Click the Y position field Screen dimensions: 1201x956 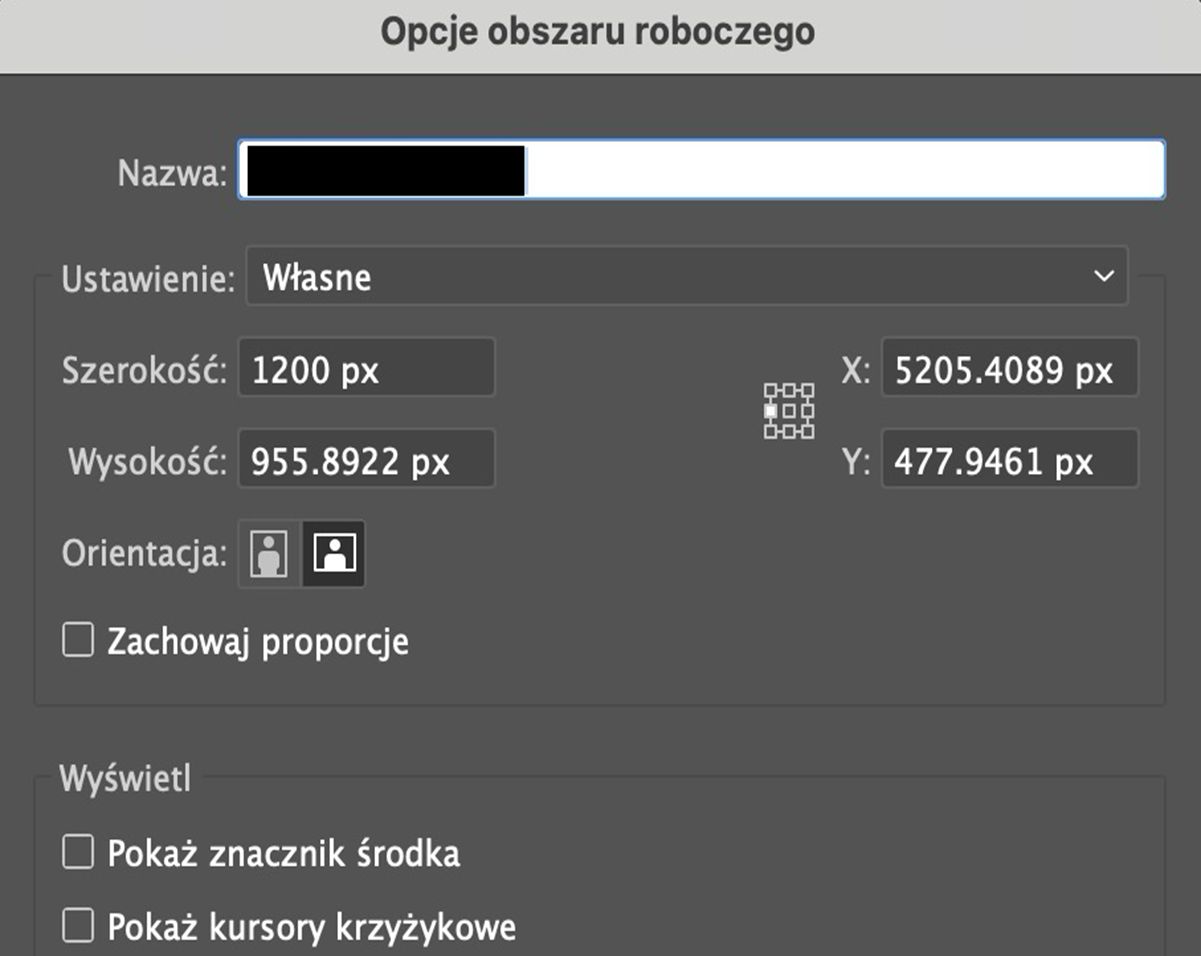pos(1009,459)
